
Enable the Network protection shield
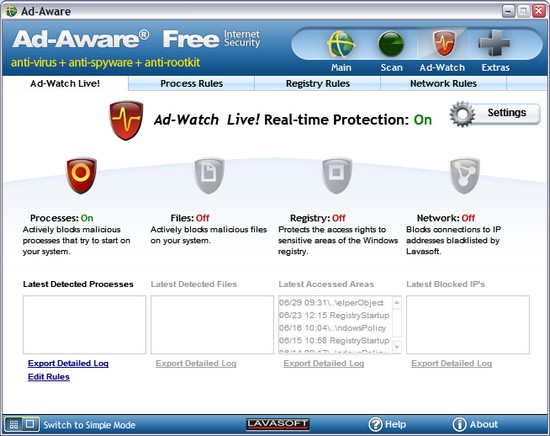[465, 175]
